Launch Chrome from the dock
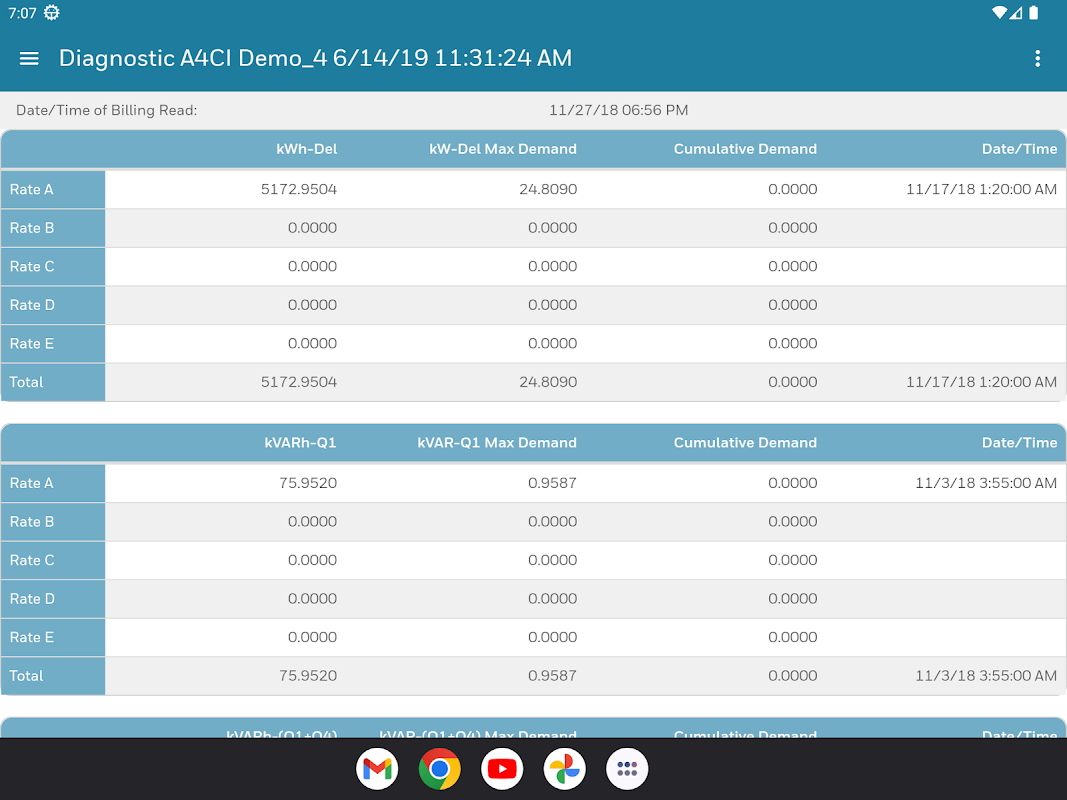This screenshot has width=1067, height=800. point(440,769)
